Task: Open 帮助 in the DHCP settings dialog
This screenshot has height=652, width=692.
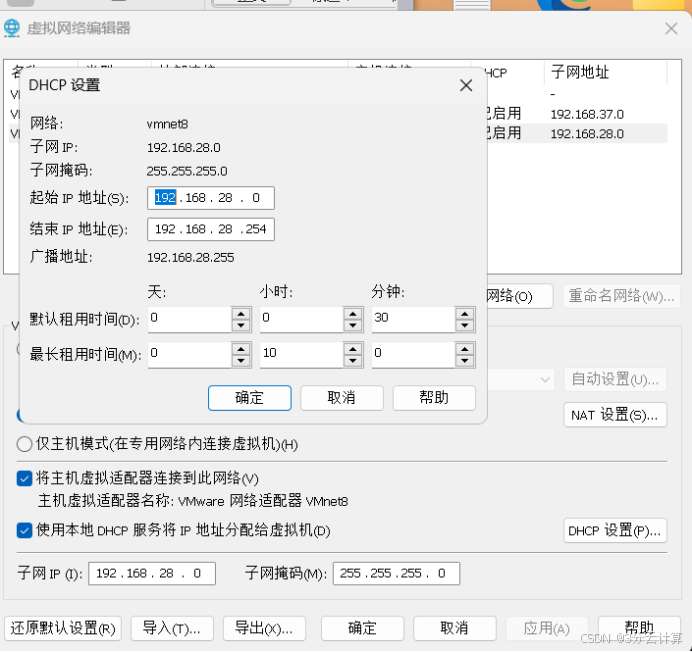Action: 434,398
